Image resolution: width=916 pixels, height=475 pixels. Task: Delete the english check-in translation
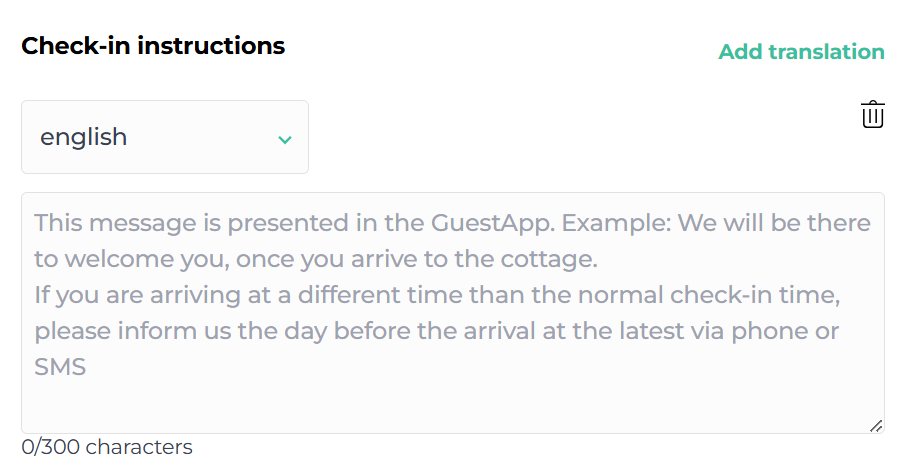coord(872,115)
